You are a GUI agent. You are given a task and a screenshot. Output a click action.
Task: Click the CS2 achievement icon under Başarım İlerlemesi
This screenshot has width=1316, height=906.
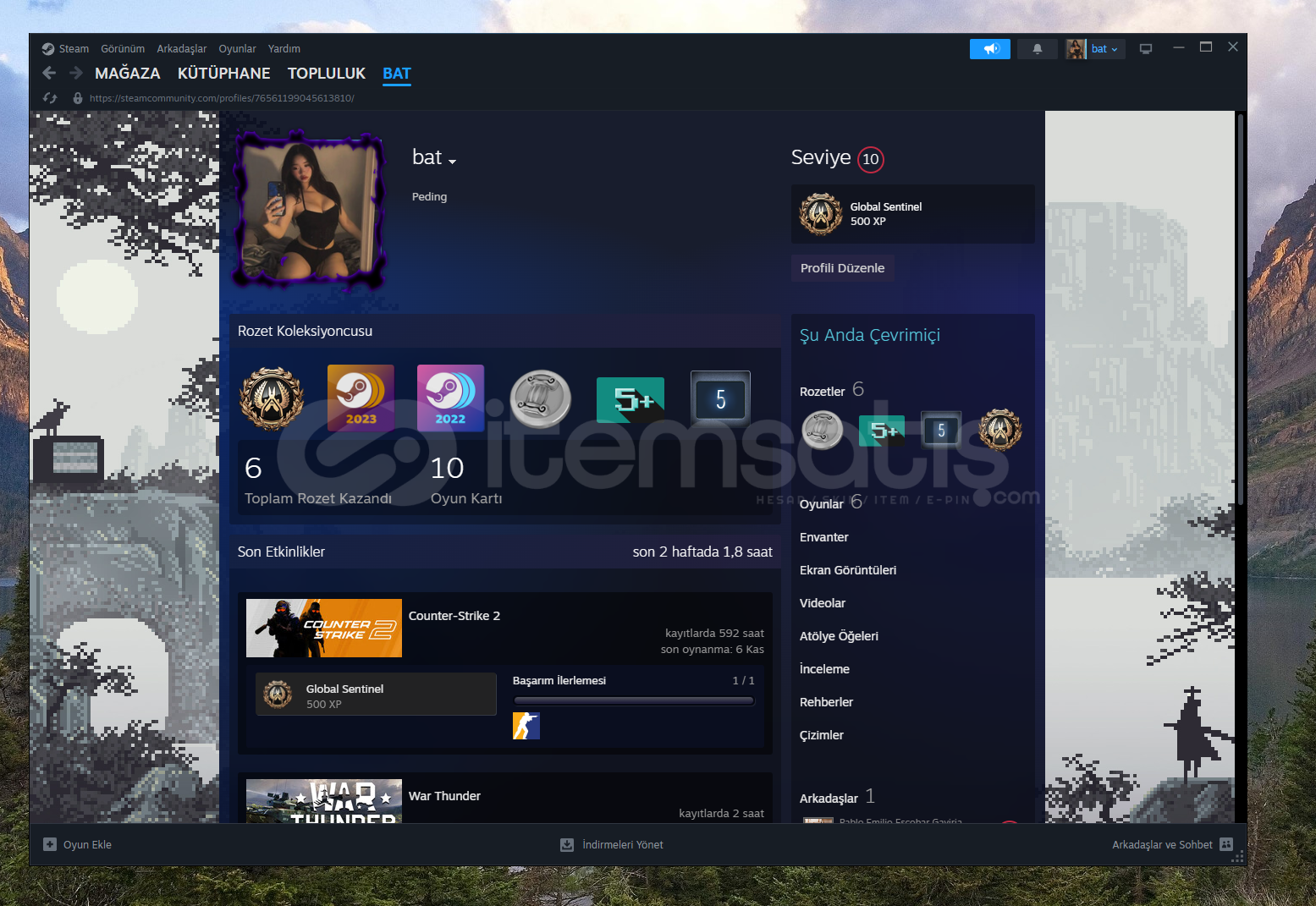pyautogui.click(x=526, y=726)
